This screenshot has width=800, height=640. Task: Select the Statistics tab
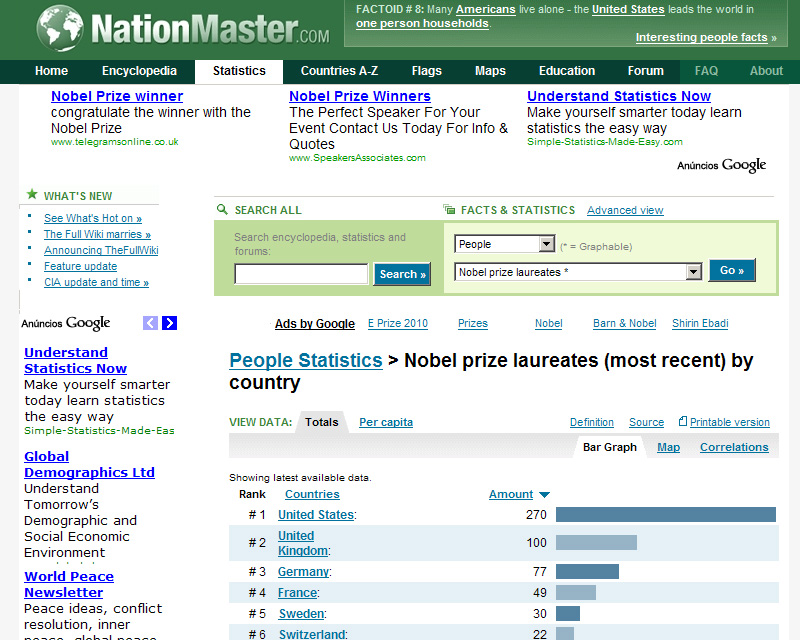239,71
